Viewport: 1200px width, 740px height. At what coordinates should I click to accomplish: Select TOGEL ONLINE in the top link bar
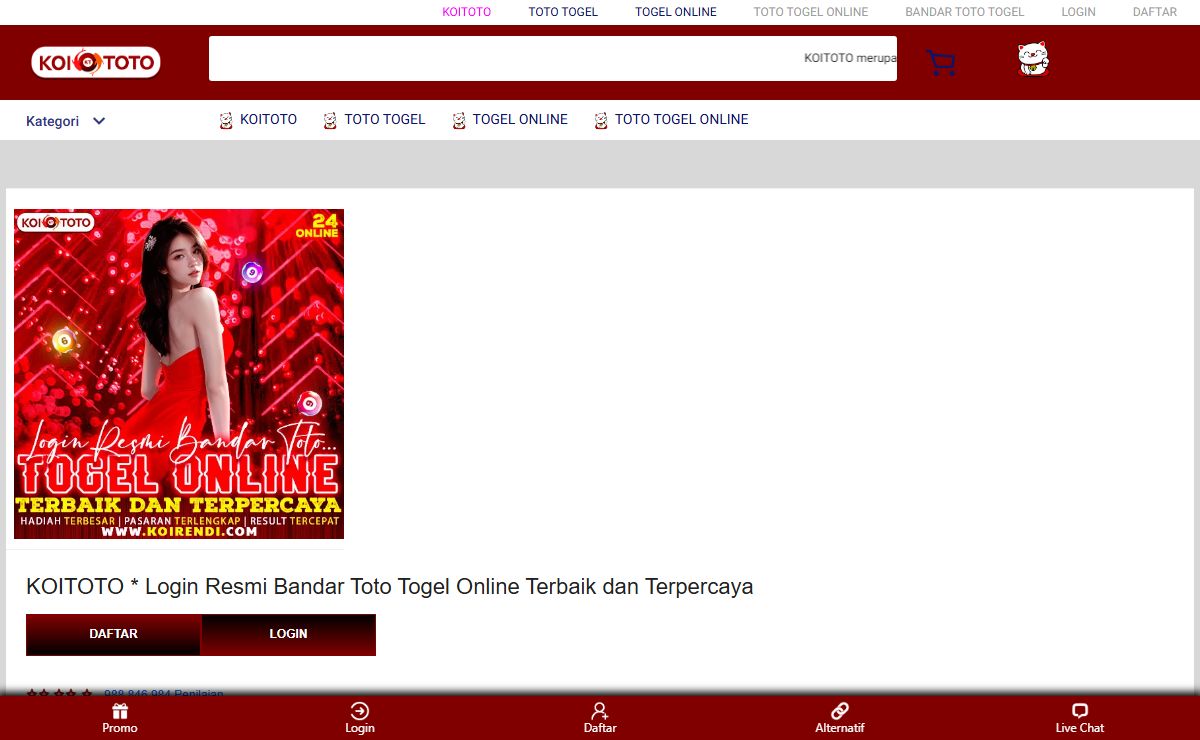[676, 12]
